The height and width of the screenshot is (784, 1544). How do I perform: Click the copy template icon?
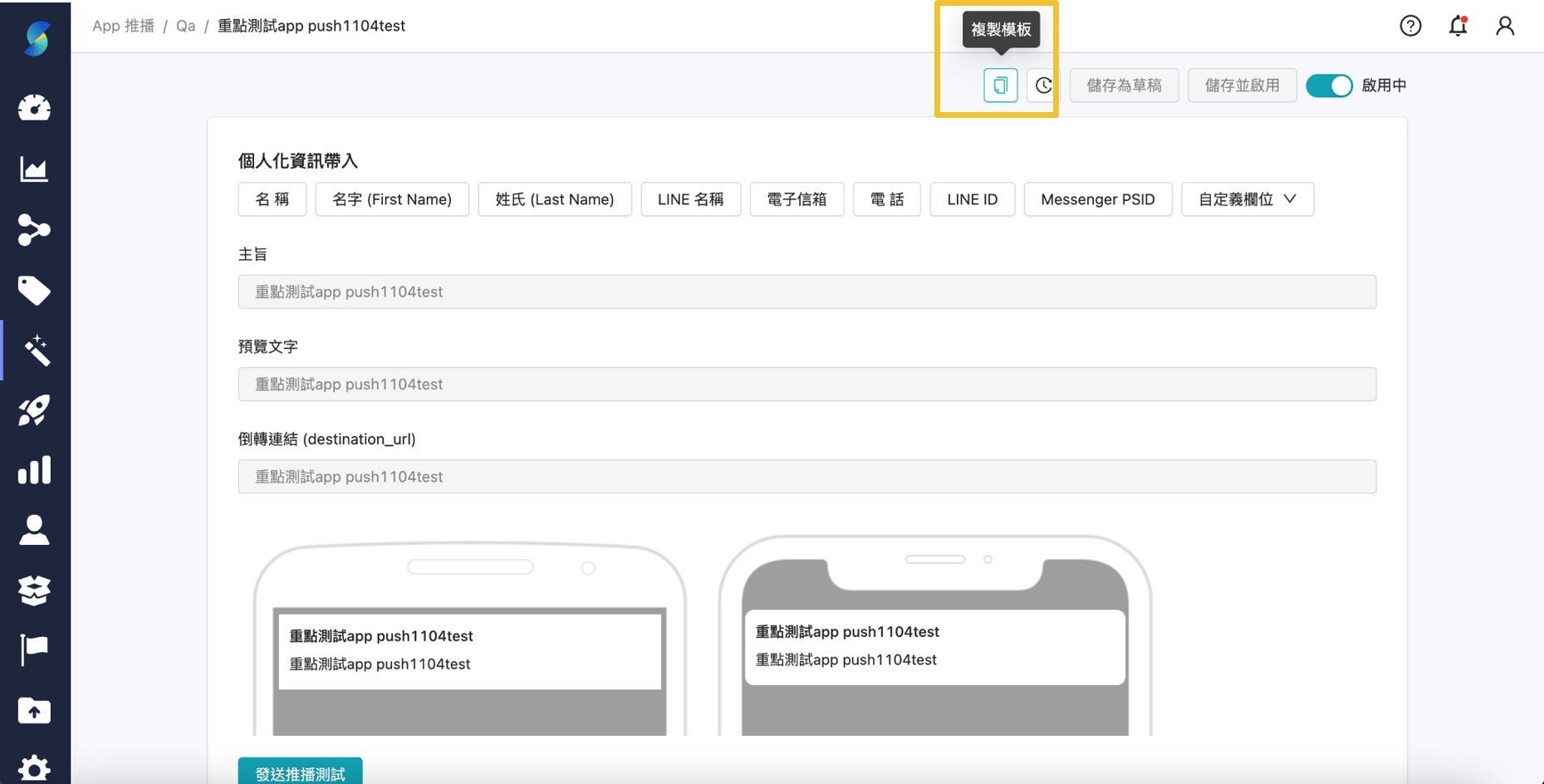point(1000,86)
